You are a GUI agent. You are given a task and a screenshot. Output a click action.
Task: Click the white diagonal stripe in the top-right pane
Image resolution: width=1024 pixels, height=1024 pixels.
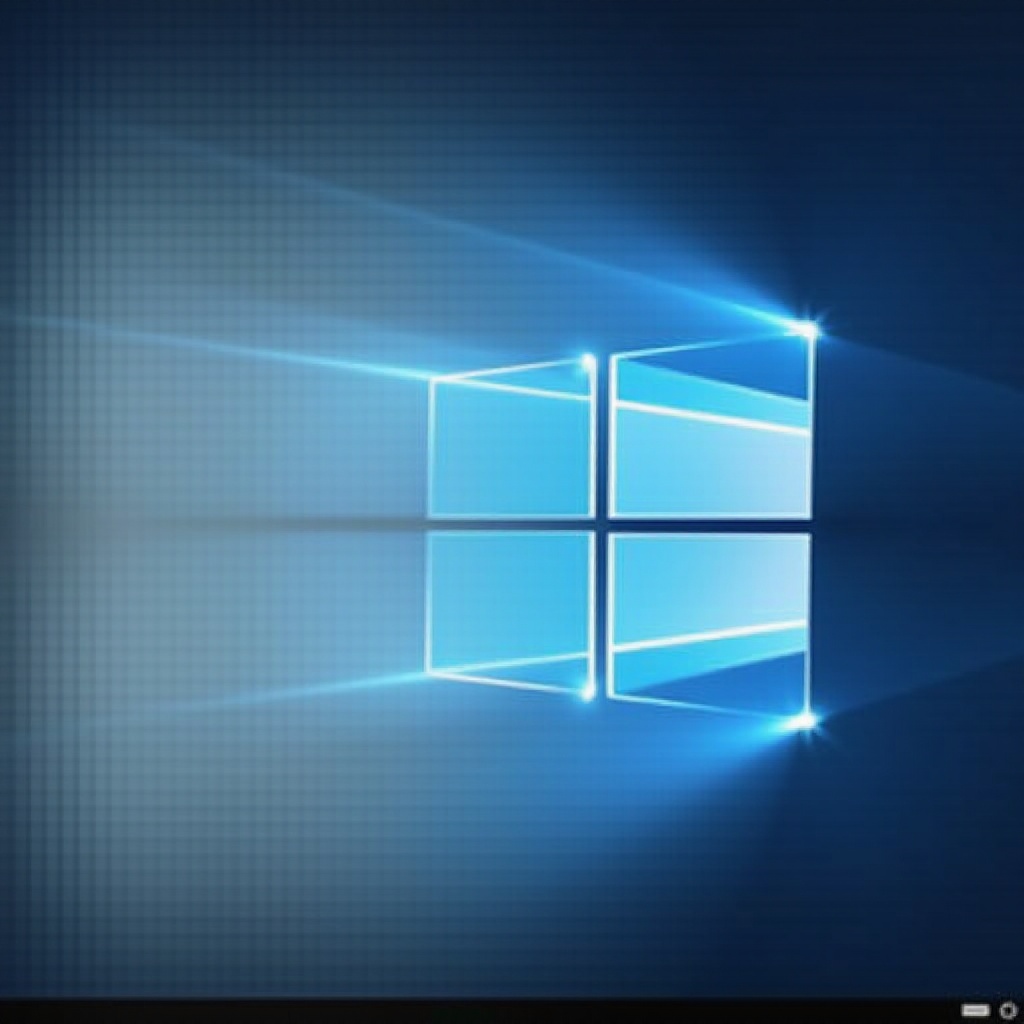(710, 418)
